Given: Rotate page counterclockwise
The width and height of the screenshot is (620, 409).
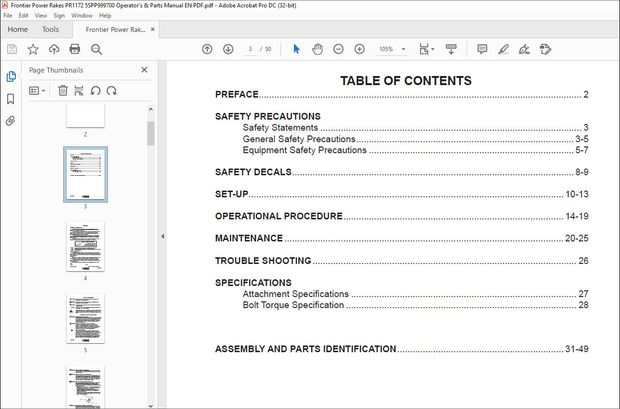Looking at the screenshot, I should coord(95,91).
